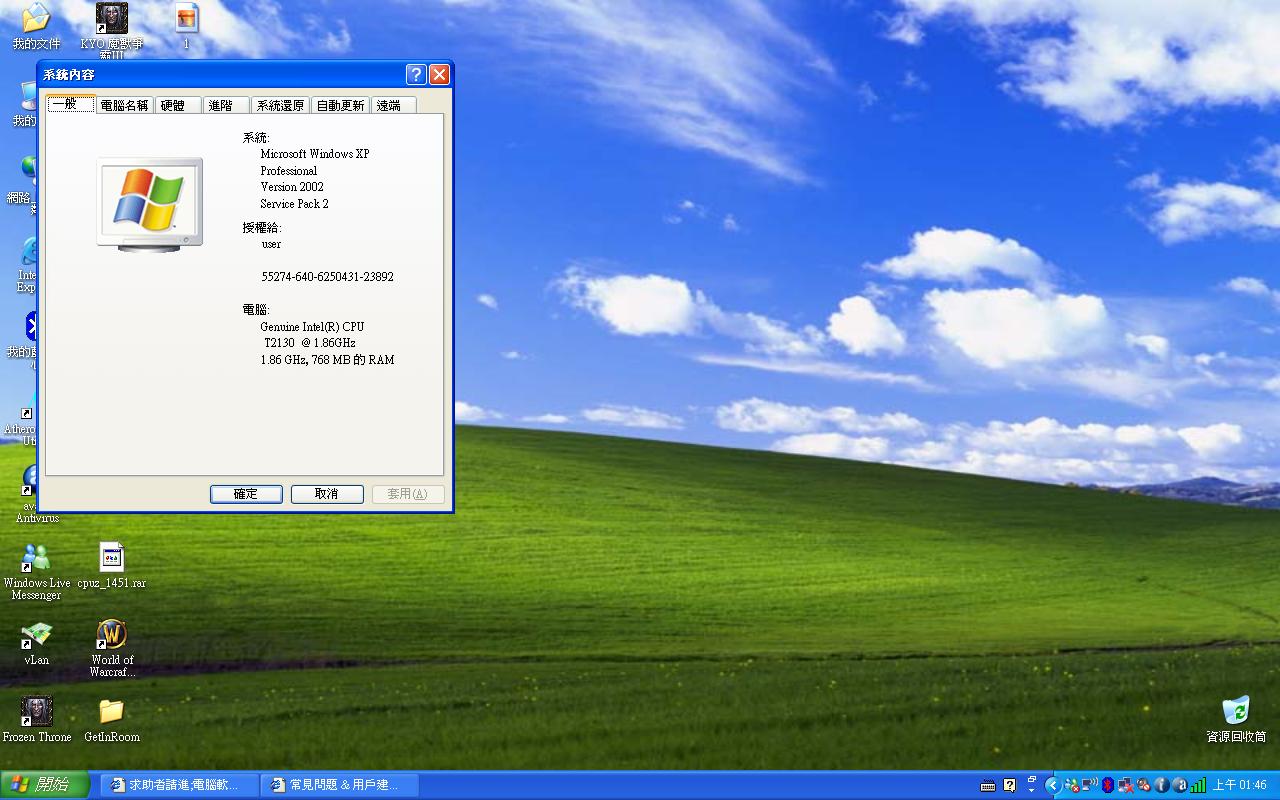
Task: Click the KYO 魔獸爭霸III desktop shortcut
Action: pos(111,19)
